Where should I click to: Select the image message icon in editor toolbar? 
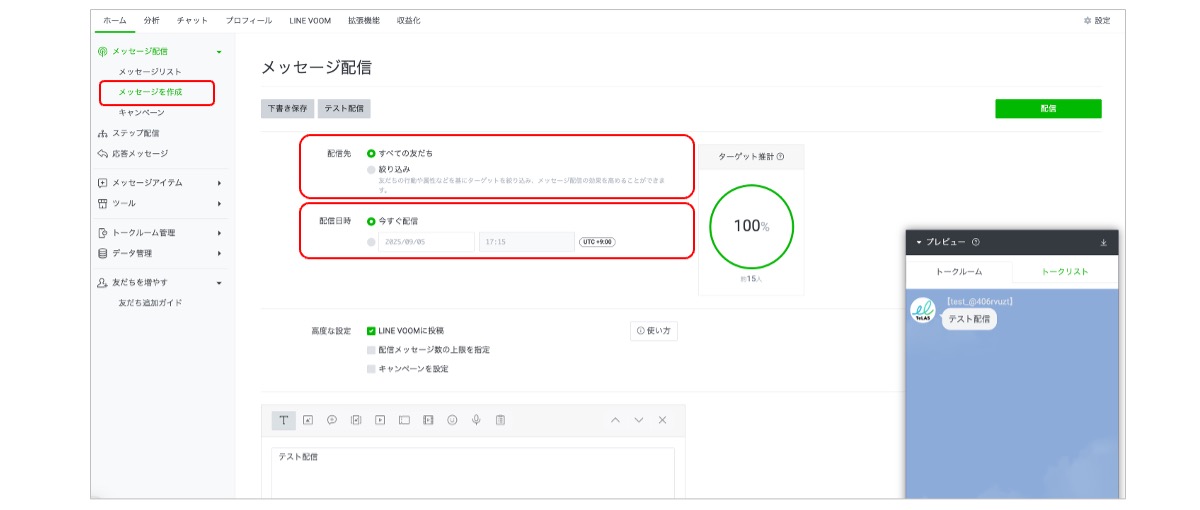pyautogui.click(x=308, y=420)
